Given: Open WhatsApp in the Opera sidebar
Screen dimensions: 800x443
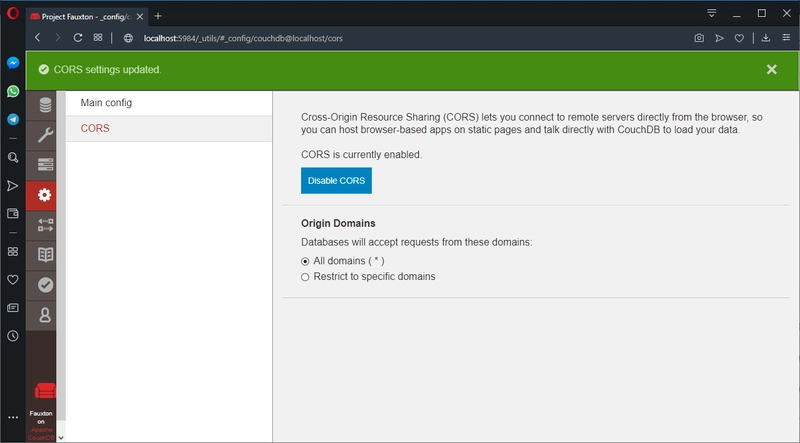Looking at the screenshot, I should [x=13, y=91].
